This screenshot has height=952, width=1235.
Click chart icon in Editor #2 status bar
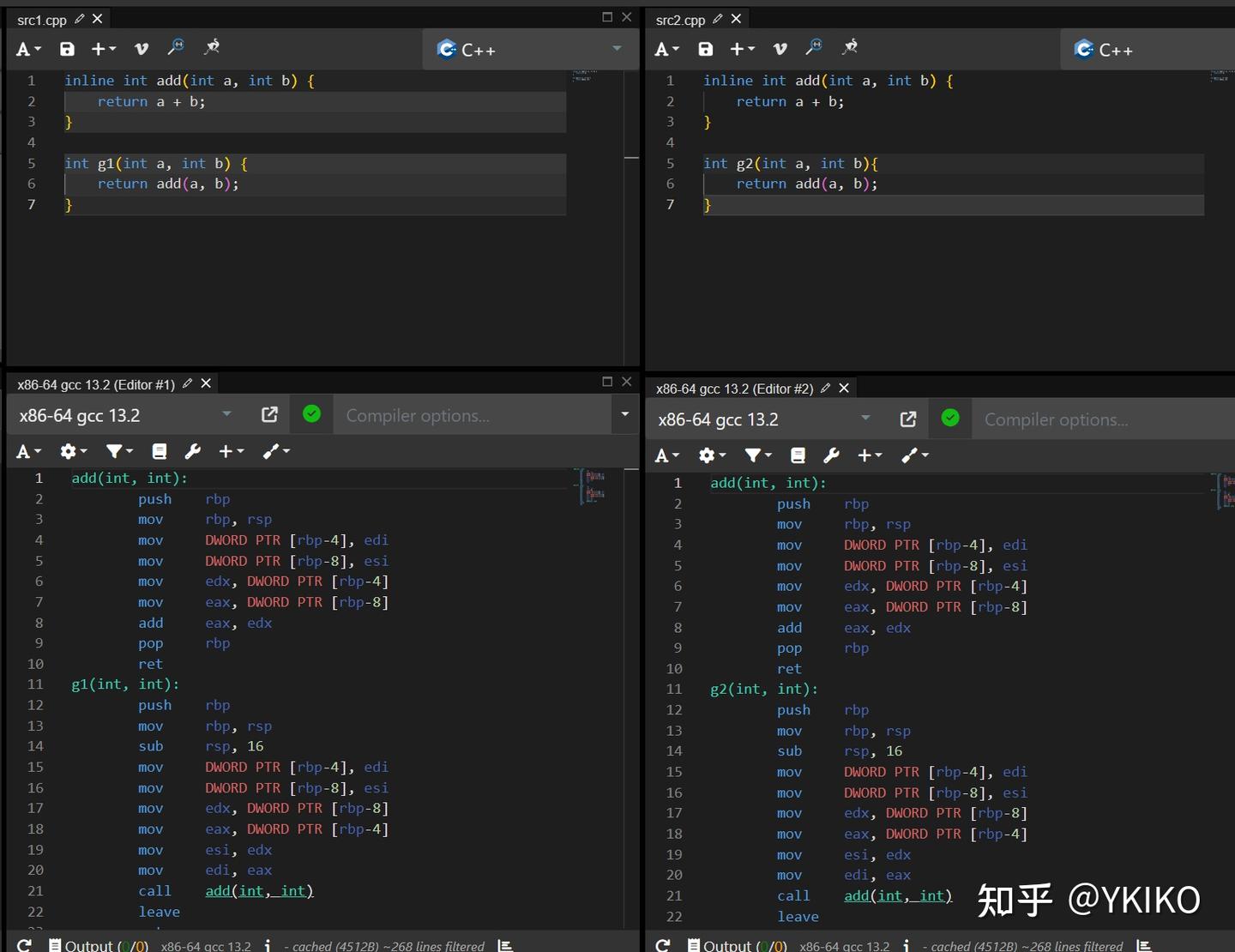[x=1143, y=945]
